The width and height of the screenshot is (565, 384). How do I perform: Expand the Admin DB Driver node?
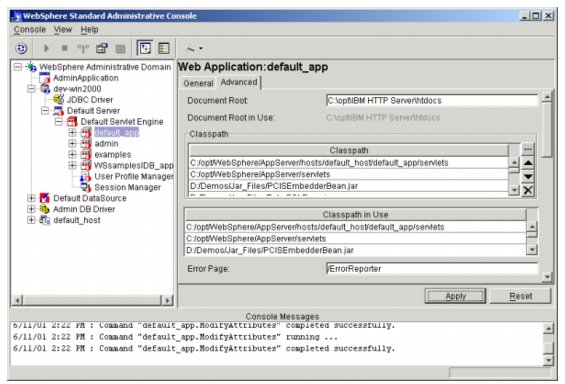(x=31, y=209)
